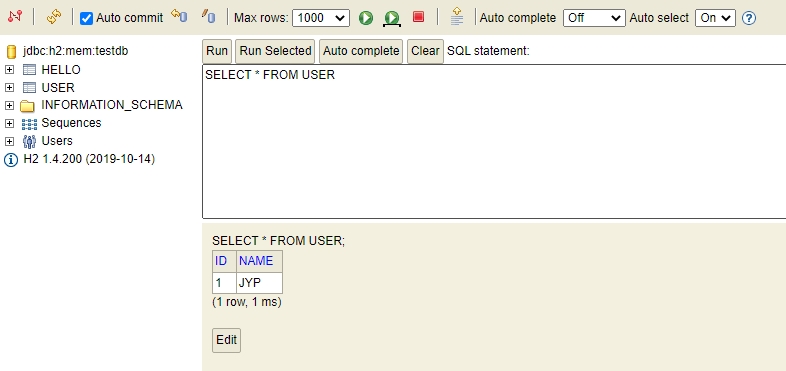Click inside the SQL statement text area
786x371 pixels.
[x=494, y=141]
